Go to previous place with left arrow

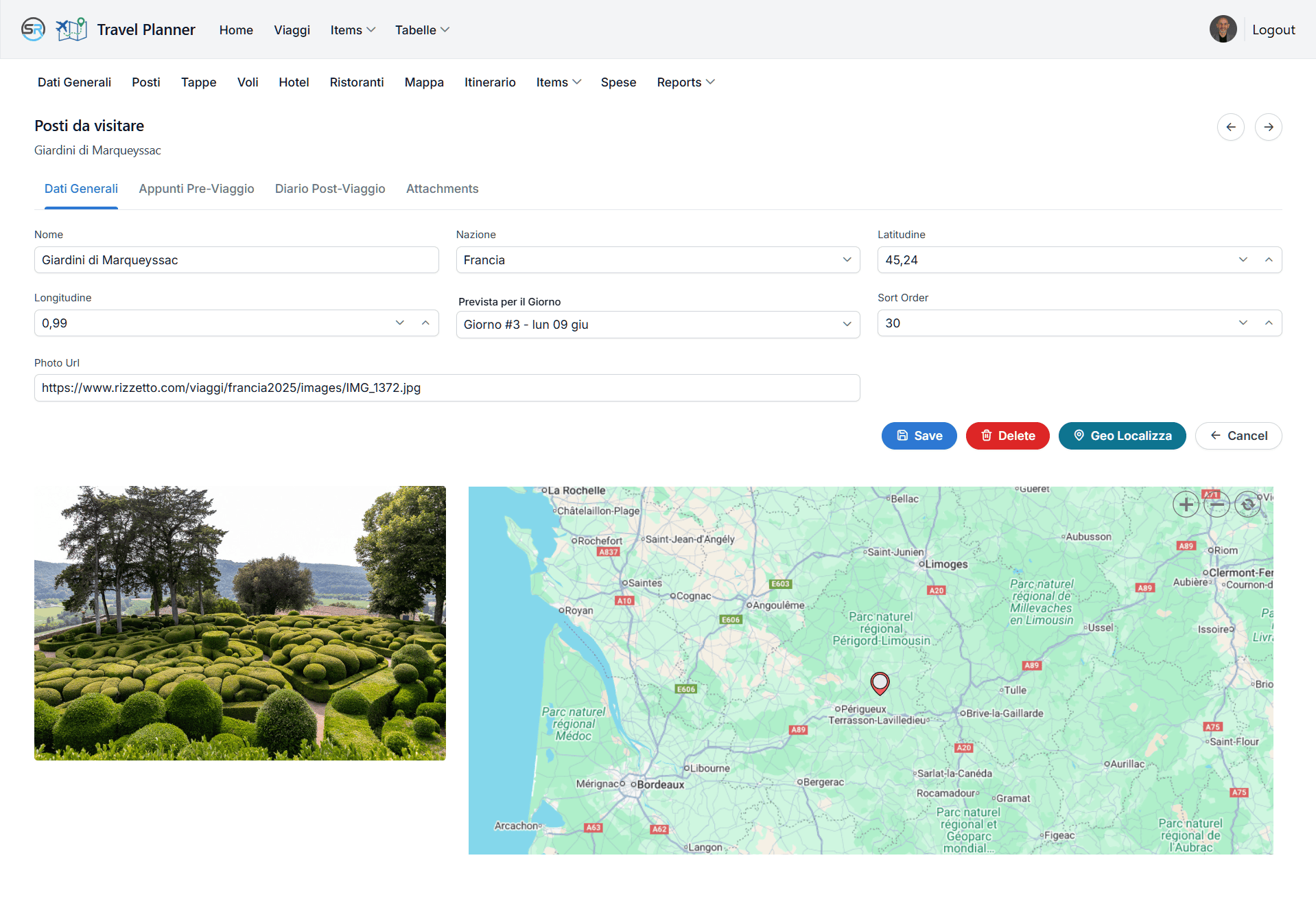click(1231, 127)
